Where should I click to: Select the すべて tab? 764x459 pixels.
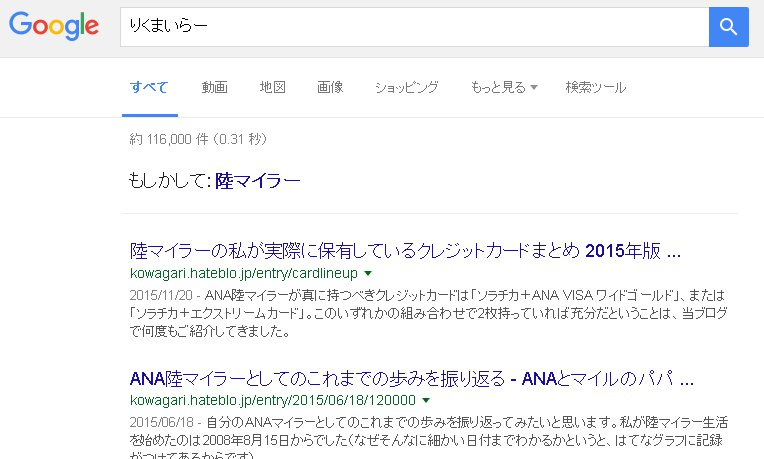point(149,87)
